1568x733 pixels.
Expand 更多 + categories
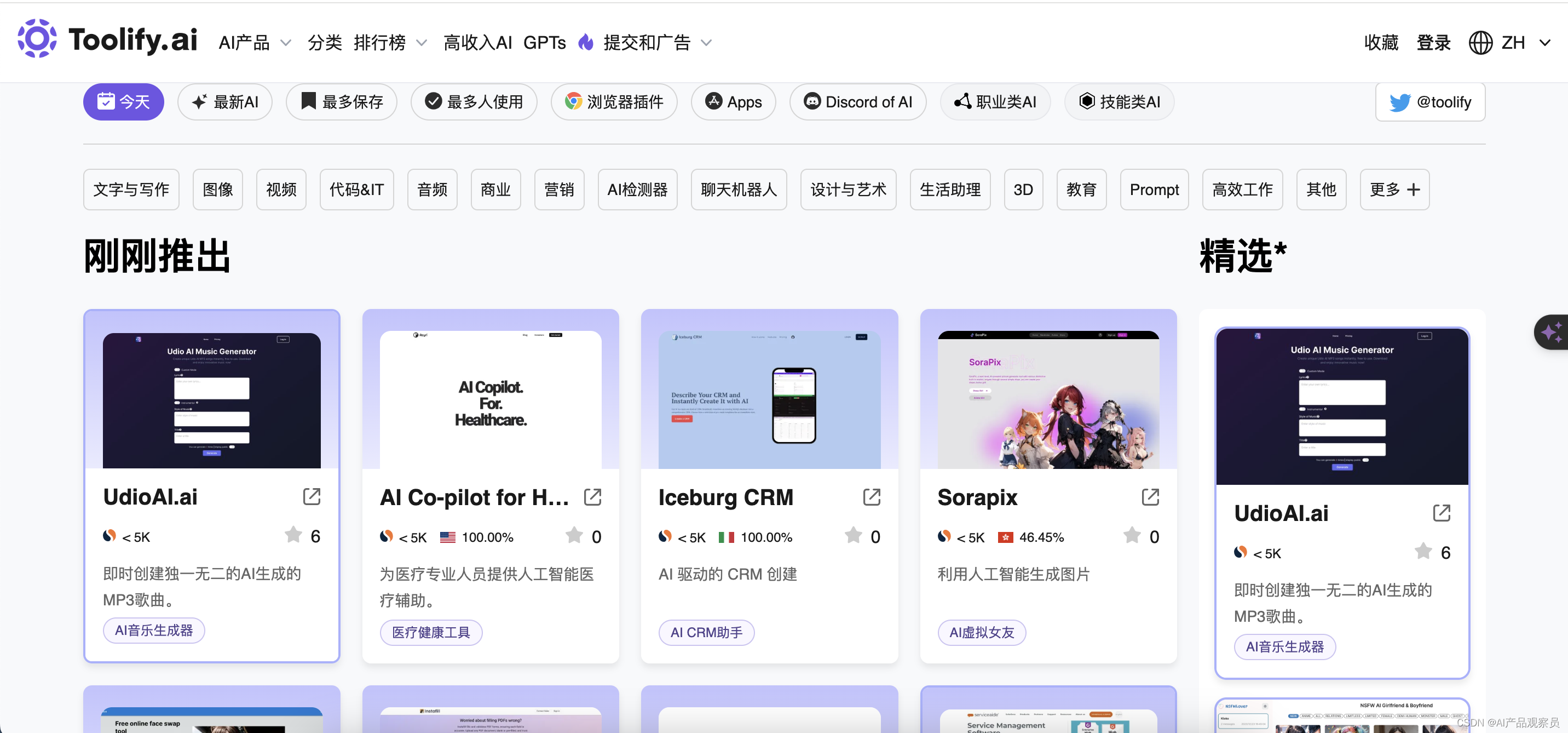pos(1394,190)
